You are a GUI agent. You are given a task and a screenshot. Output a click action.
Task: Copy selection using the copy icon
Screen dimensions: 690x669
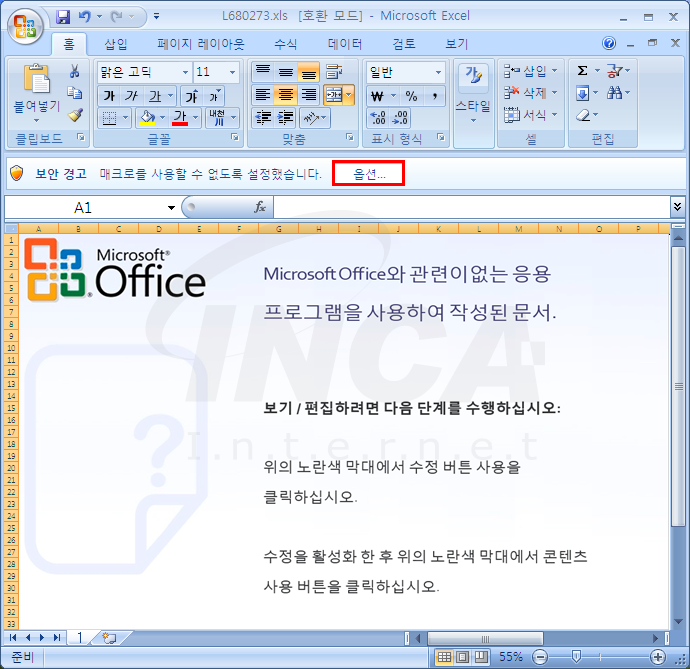click(74, 92)
